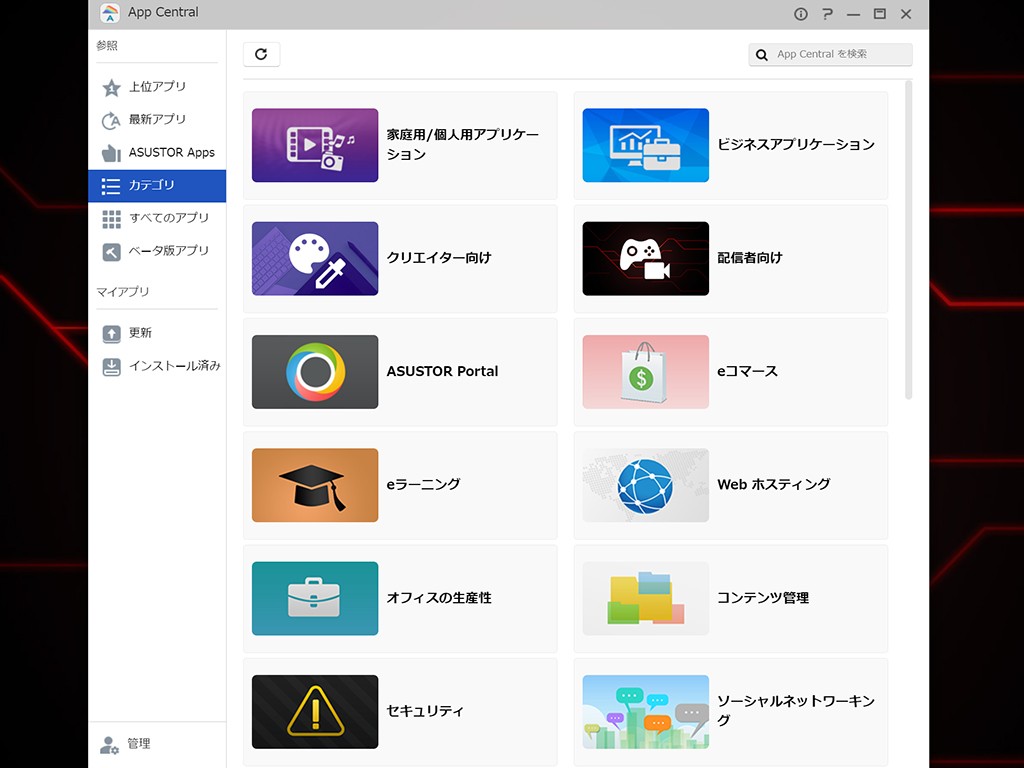Image resolution: width=1024 pixels, height=768 pixels.
Task: Click the eコマース shopping bag icon
Action: click(x=645, y=371)
